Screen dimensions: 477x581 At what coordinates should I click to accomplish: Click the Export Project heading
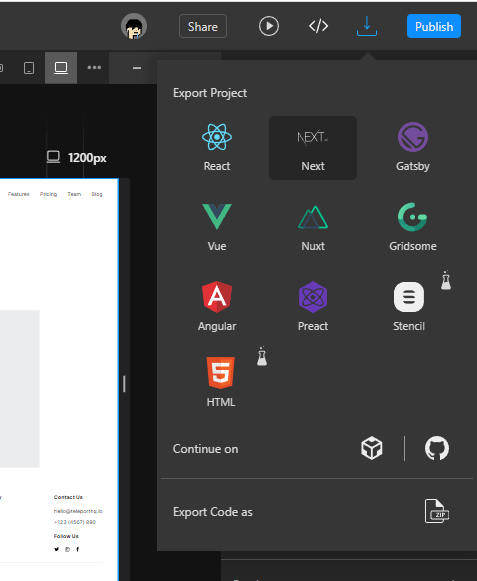210,93
